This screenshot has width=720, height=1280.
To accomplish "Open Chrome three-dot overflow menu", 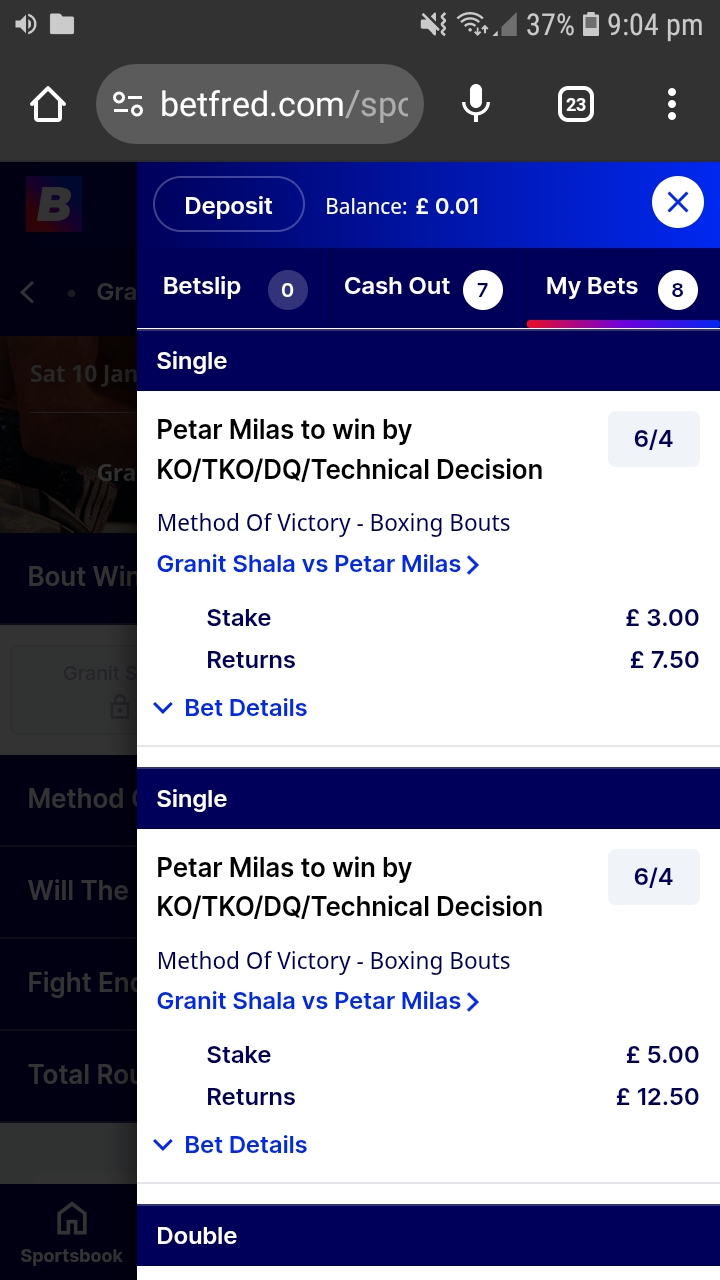I will pos(672,104).
